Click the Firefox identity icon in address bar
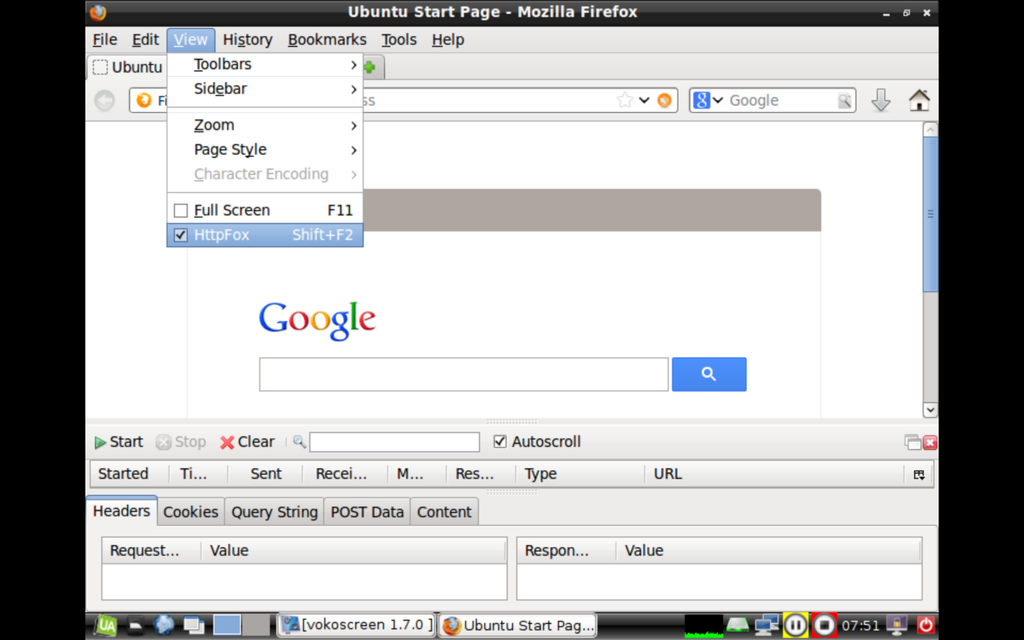The image size is (1024, 640). click(144, 100)
